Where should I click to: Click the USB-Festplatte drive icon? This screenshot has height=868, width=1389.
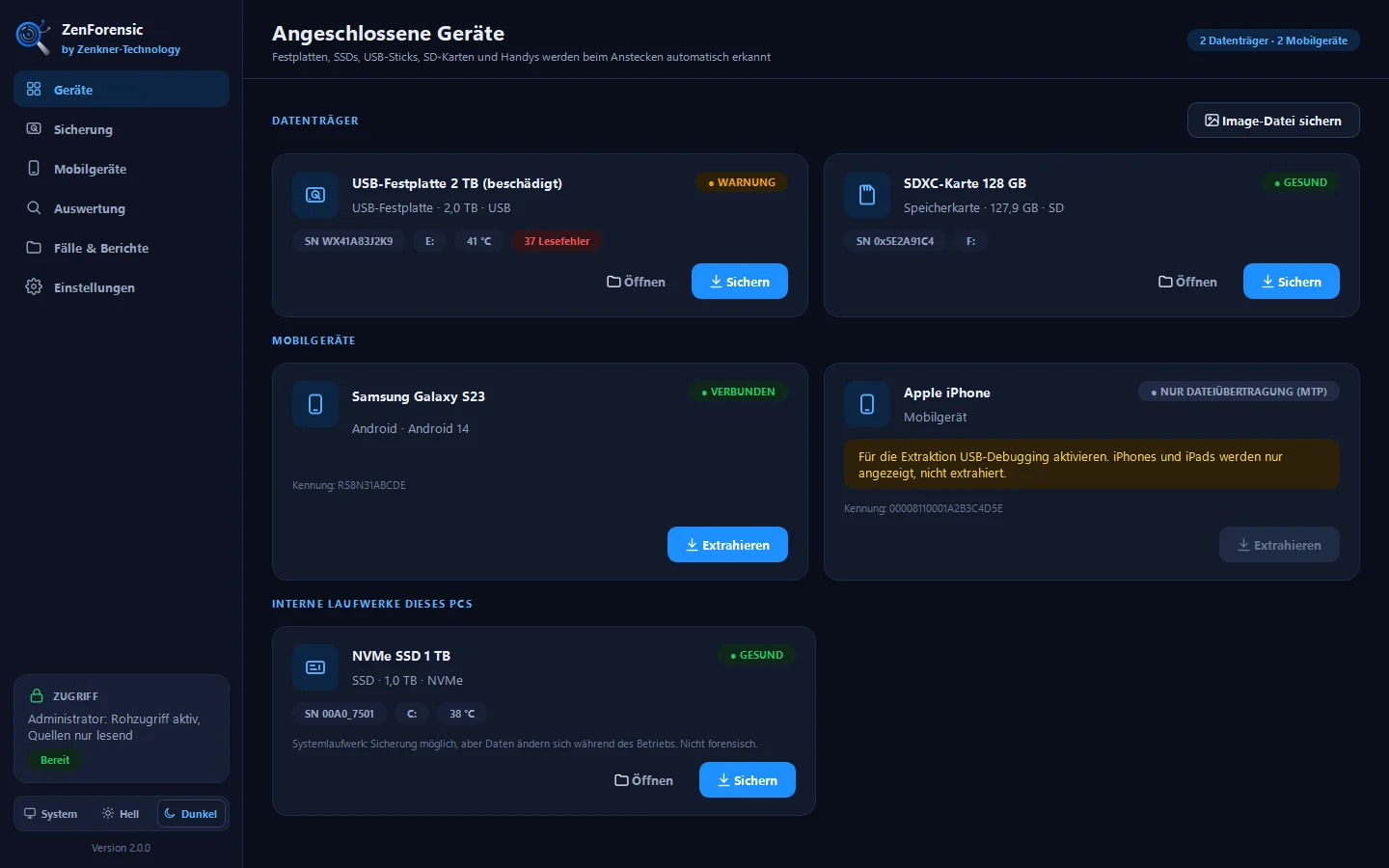[315, 195]
